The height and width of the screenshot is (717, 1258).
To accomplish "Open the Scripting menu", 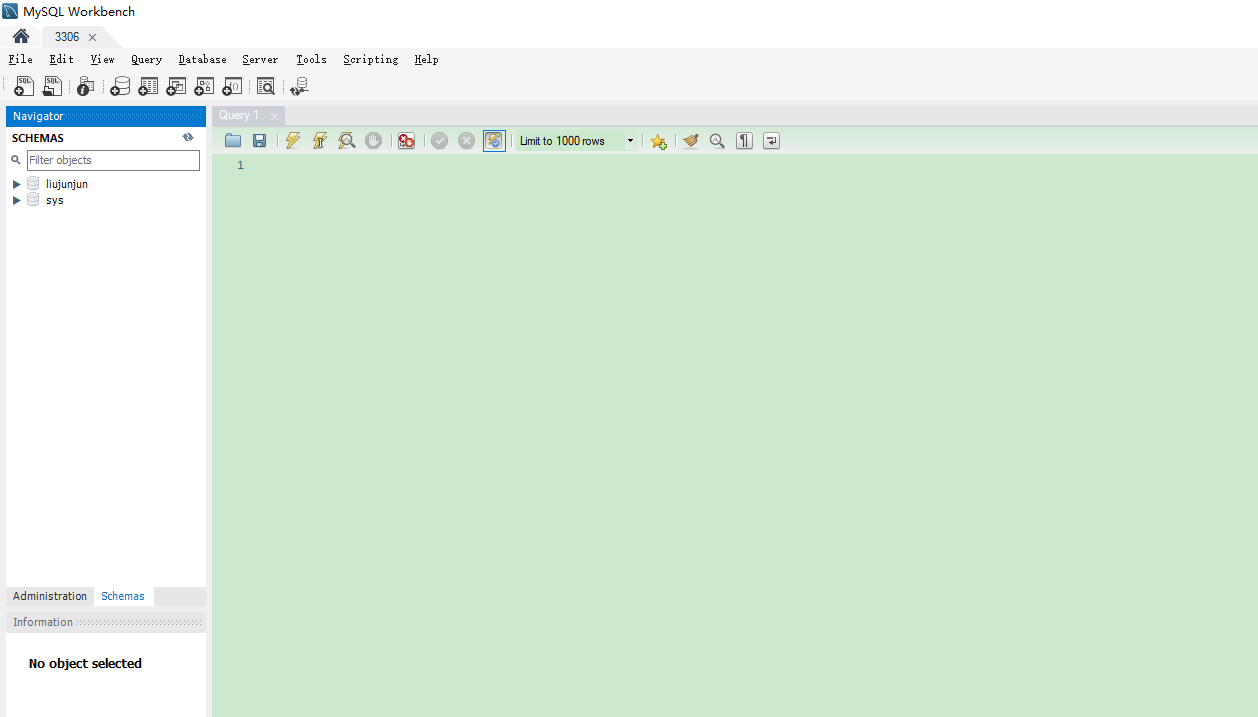I will coord(370,59).
